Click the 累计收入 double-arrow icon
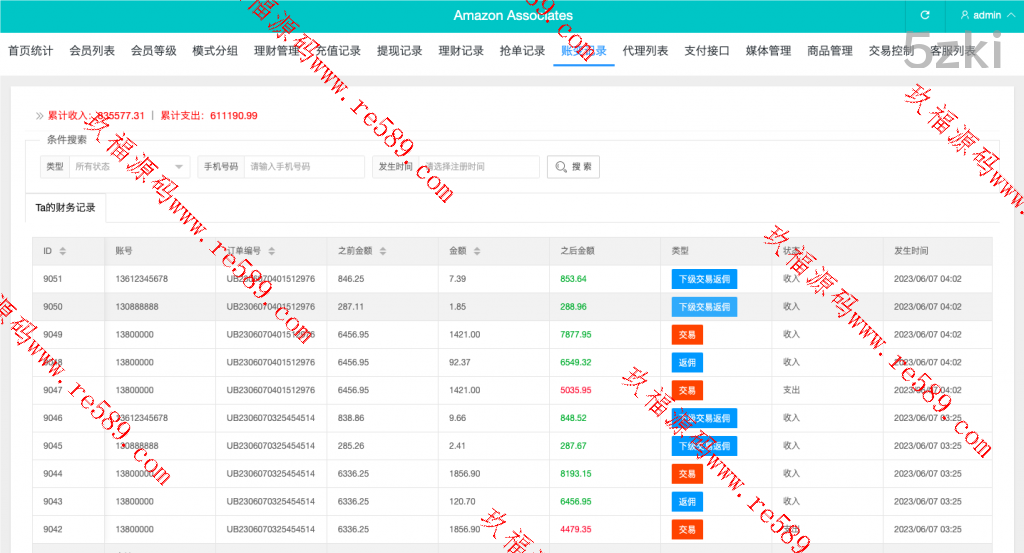This screenshot has height=553, width=1024. [x=40, y=116]
